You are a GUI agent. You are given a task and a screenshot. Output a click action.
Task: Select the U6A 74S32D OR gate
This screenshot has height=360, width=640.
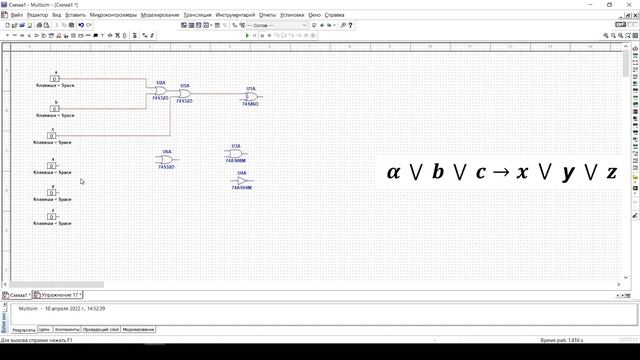(167, 160)
